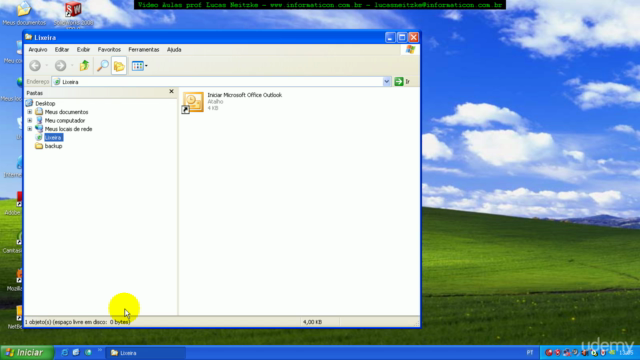Click the third quick launch icon
Viewport: 640px width, 360px height.
(88, 353)
